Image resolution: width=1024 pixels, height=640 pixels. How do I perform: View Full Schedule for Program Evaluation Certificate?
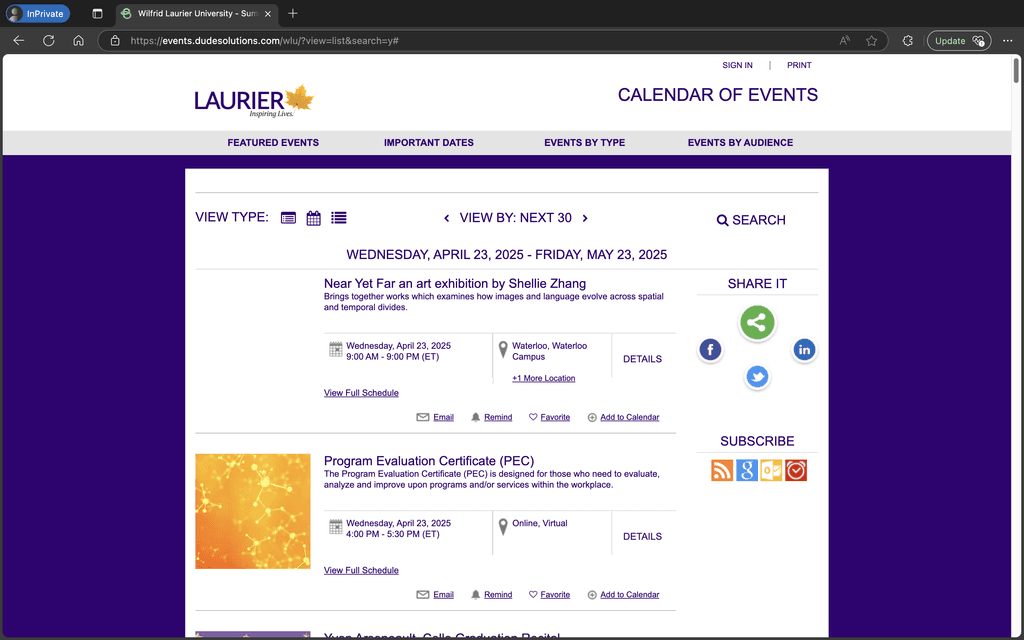(x=361, y=570)
